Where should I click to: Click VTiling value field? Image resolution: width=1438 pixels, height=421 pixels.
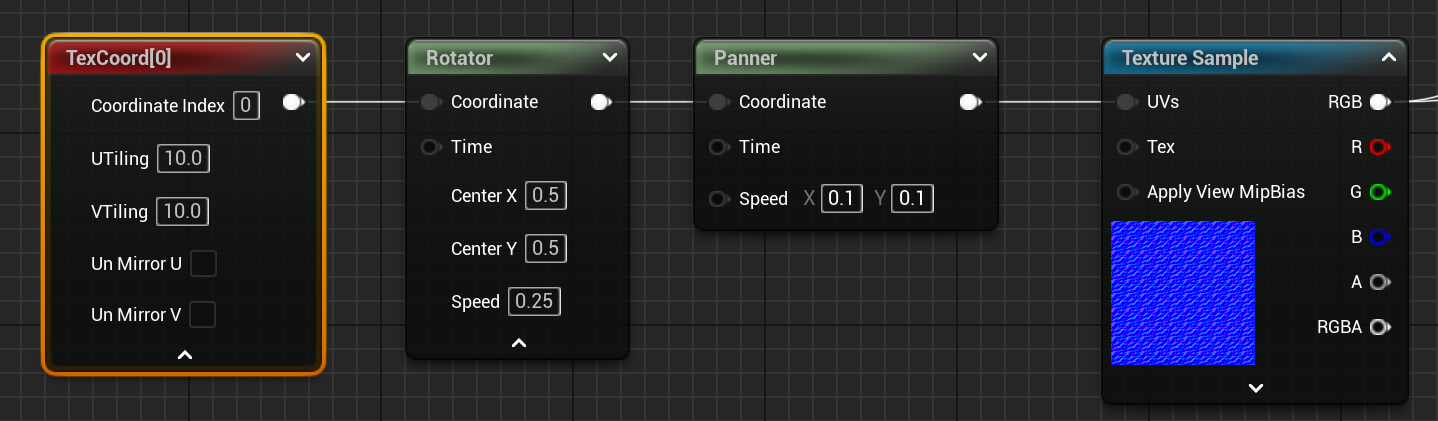point(183,212)
